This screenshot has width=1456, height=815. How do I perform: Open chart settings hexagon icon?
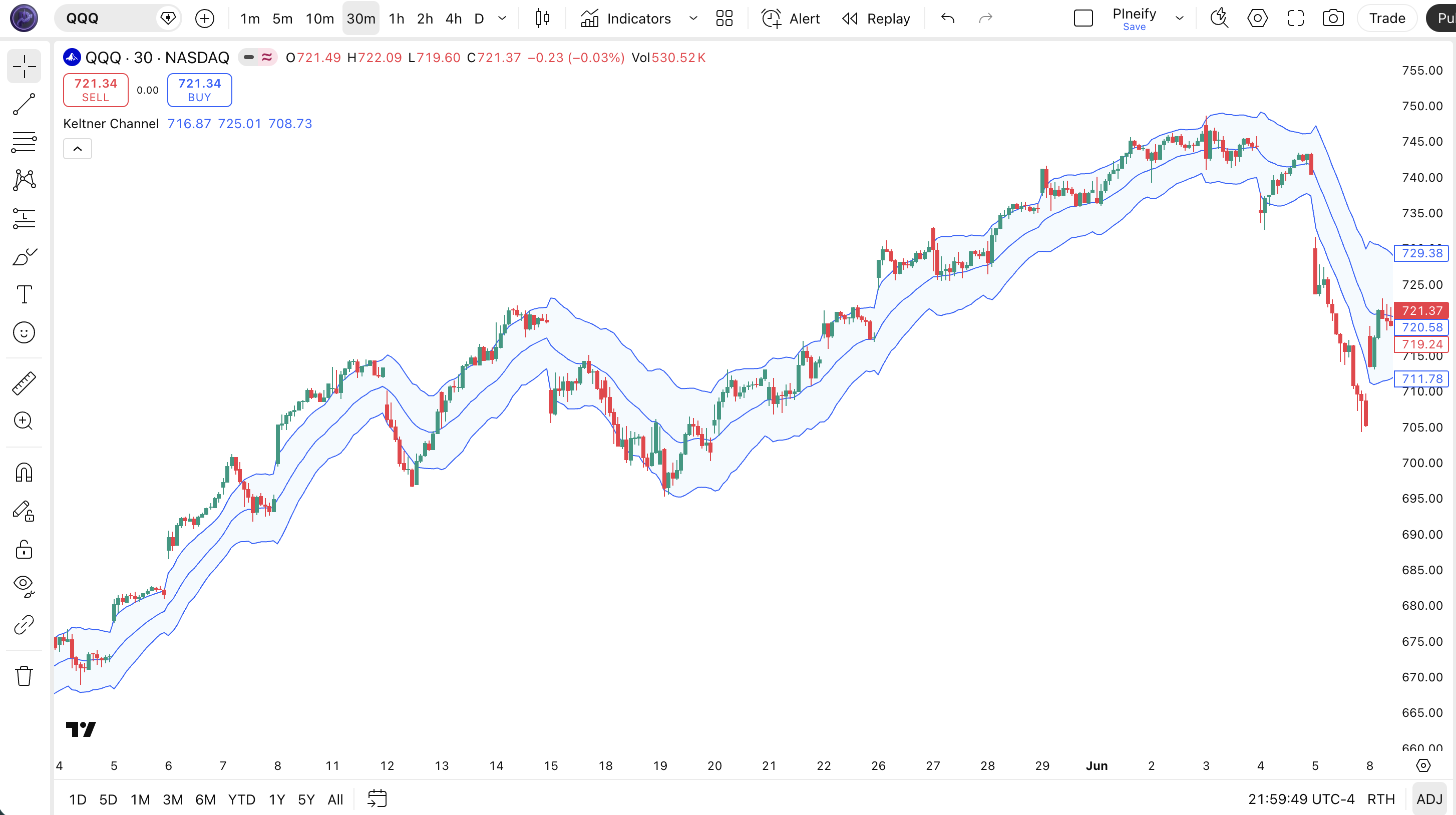(x=1257, y=19)
